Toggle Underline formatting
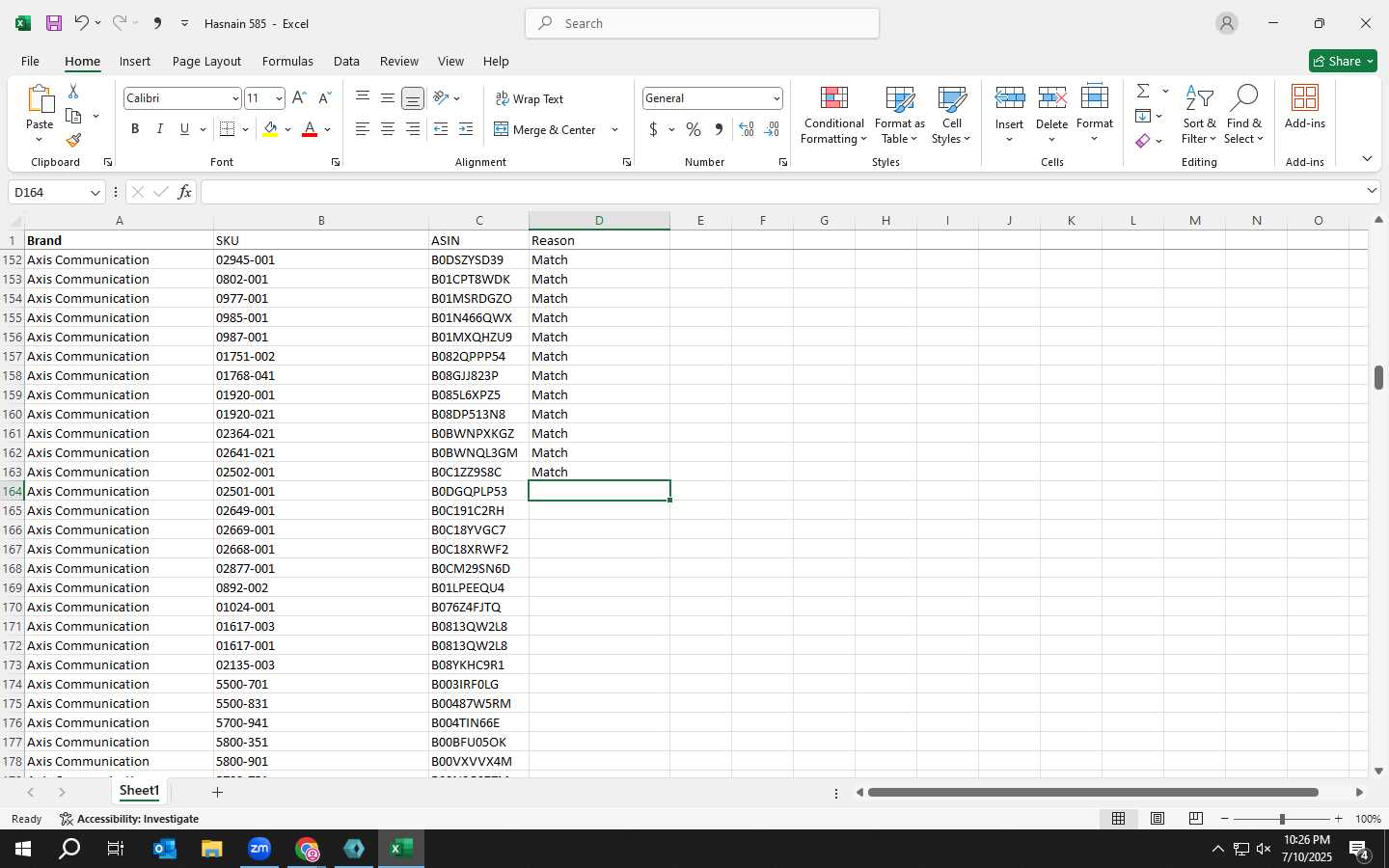 point(184,129)
